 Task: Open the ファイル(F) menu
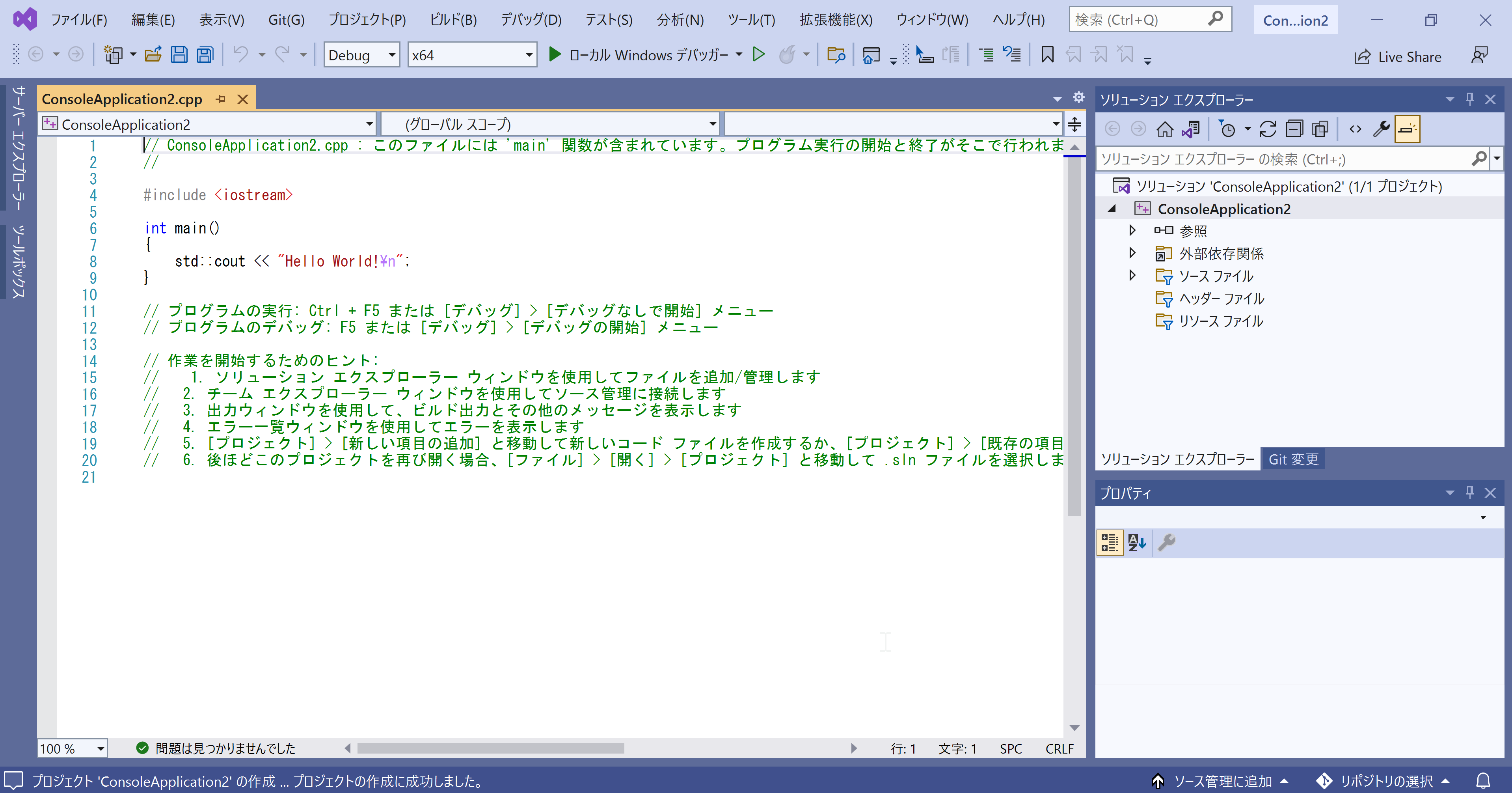pos(79,20)
